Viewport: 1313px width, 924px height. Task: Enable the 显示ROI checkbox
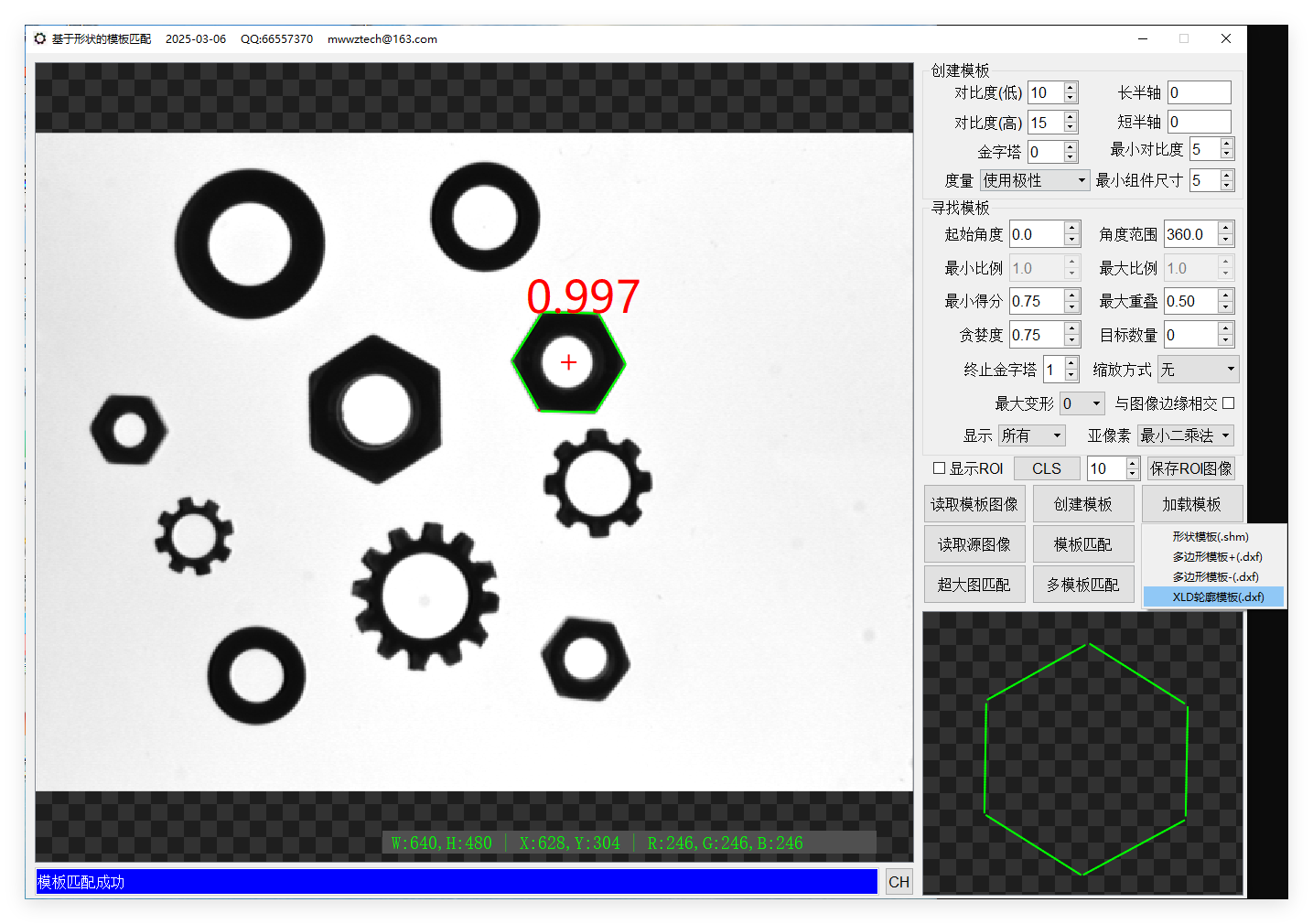click(939, 467)
